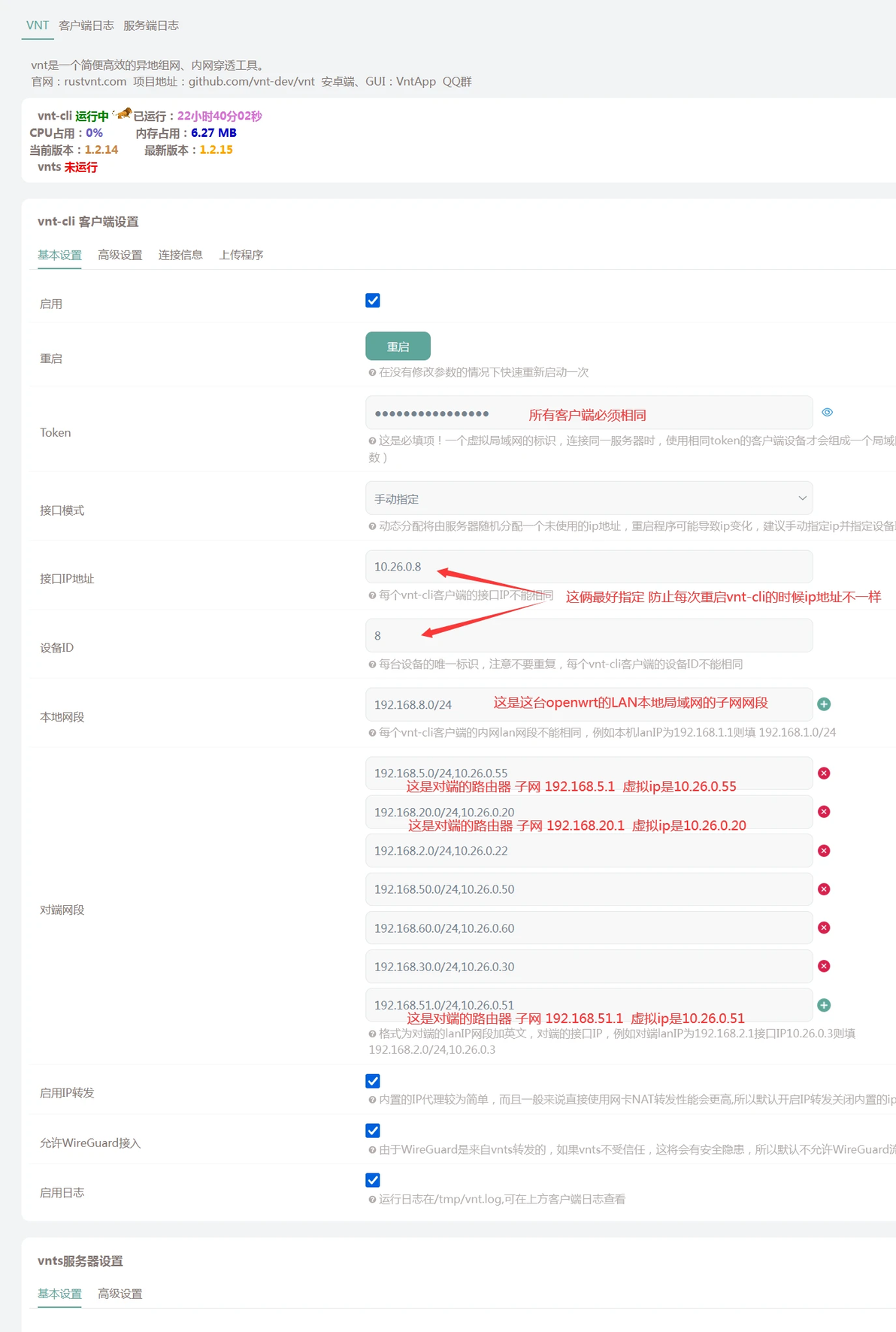896x1332 pixels.
Task: Click the 设备ID input field
Action: [x=589, y=635]
